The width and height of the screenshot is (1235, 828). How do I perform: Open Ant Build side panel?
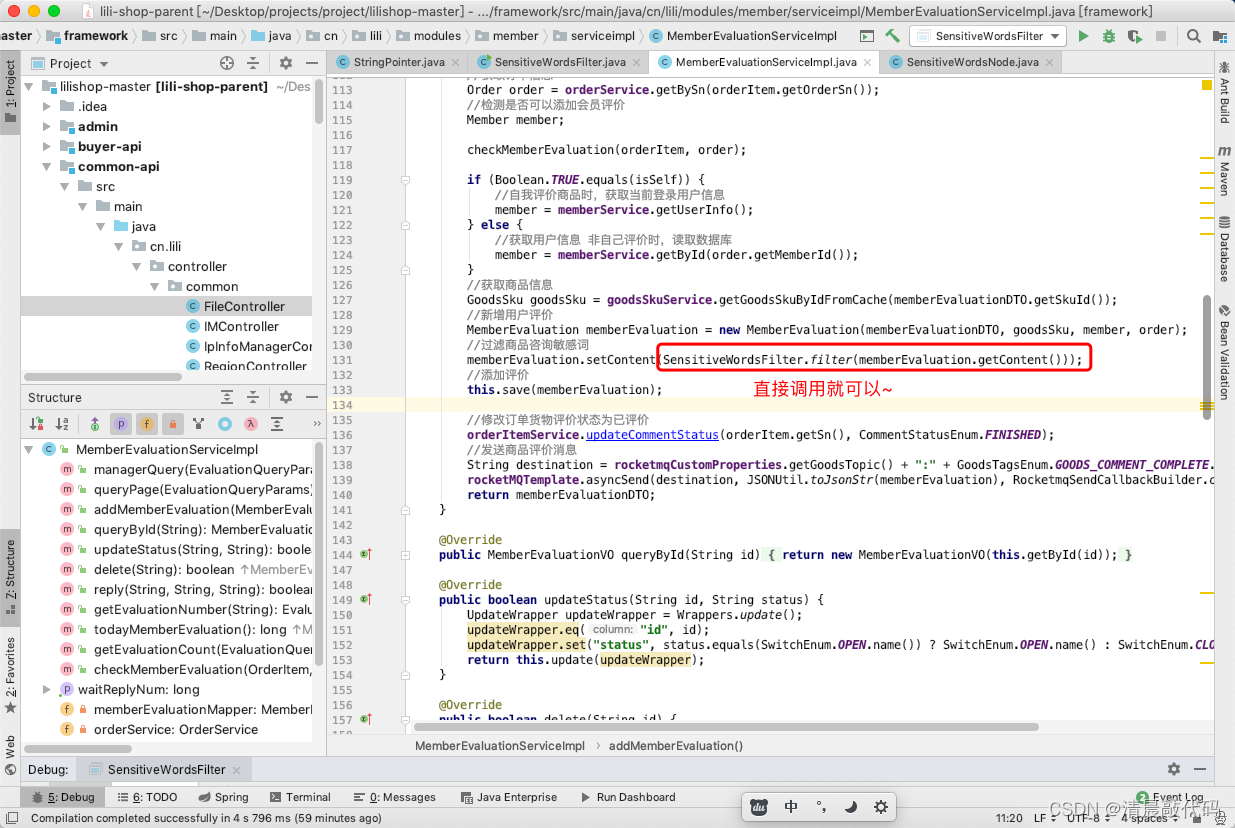tap(1224, 92)
